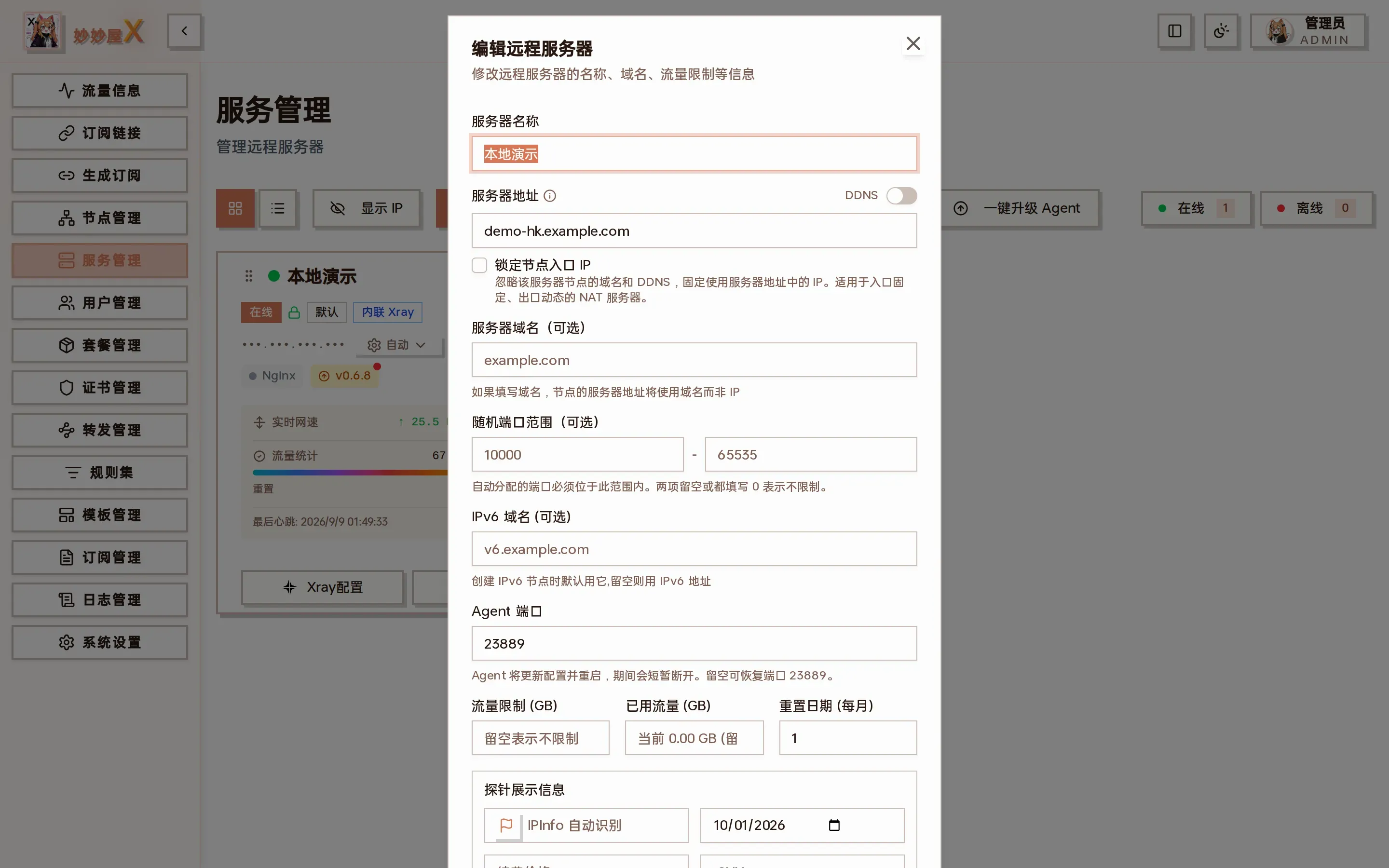Click the server address field demo-hk.example.com
This screenshot has height=868, width=1389.
click(x=694, y=231)
